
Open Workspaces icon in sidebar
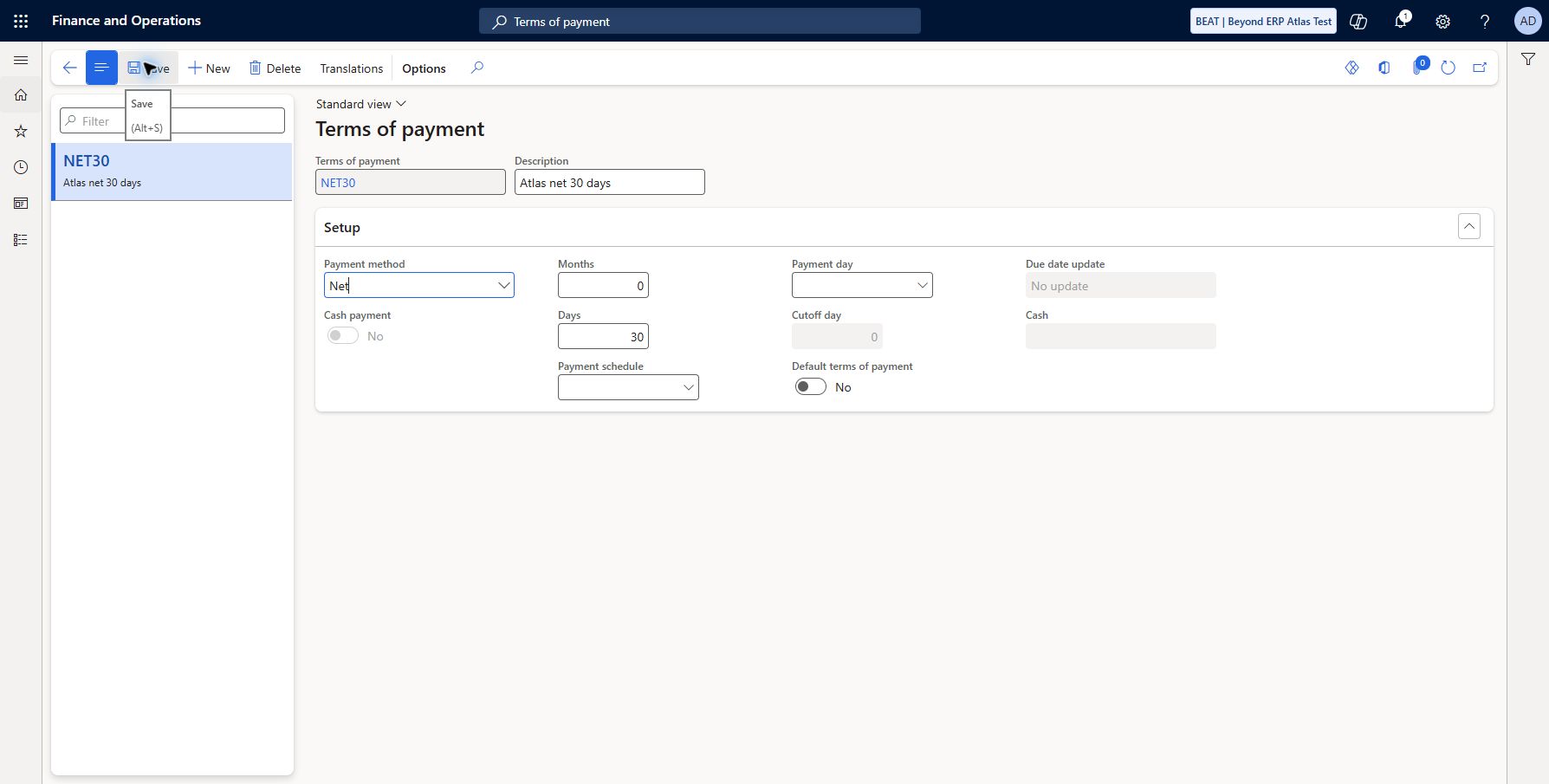coord(21,204)
